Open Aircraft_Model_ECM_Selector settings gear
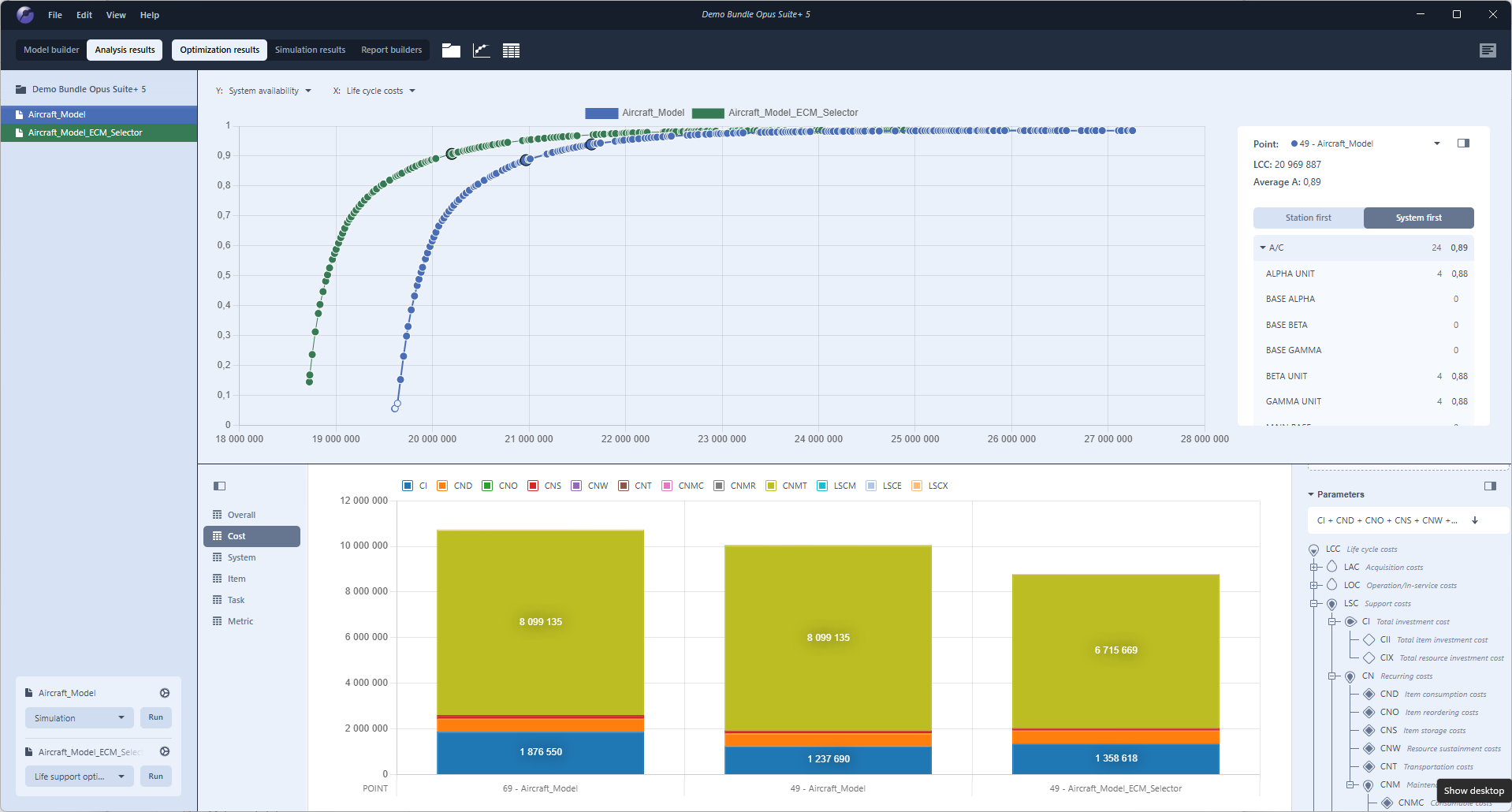This screenshot has width=1512, height=812. coord(165,752)
